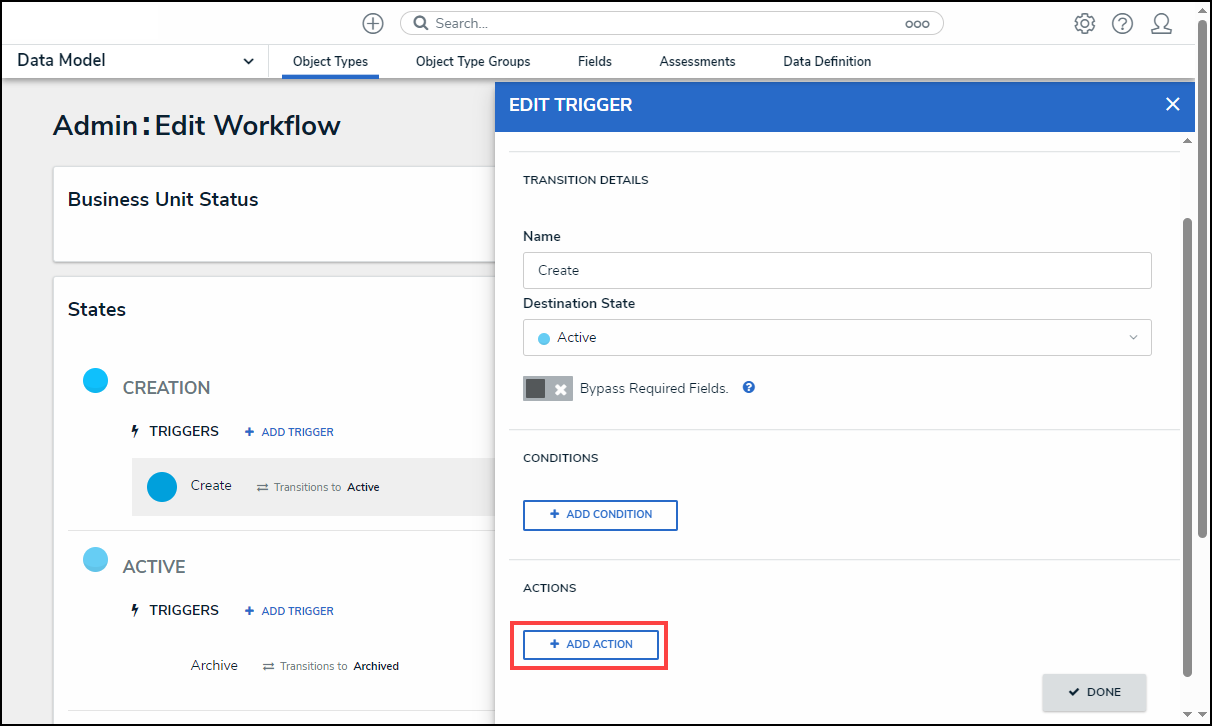
Task: Click the transition Name input field
Action: (837, 270)
